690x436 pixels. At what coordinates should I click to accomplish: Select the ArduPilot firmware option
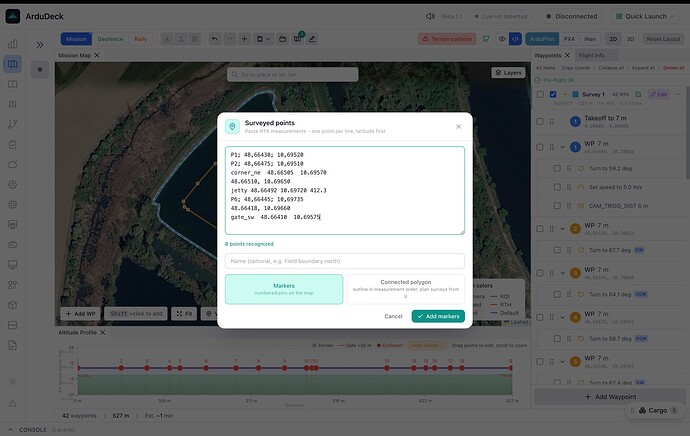coord(542,39)
